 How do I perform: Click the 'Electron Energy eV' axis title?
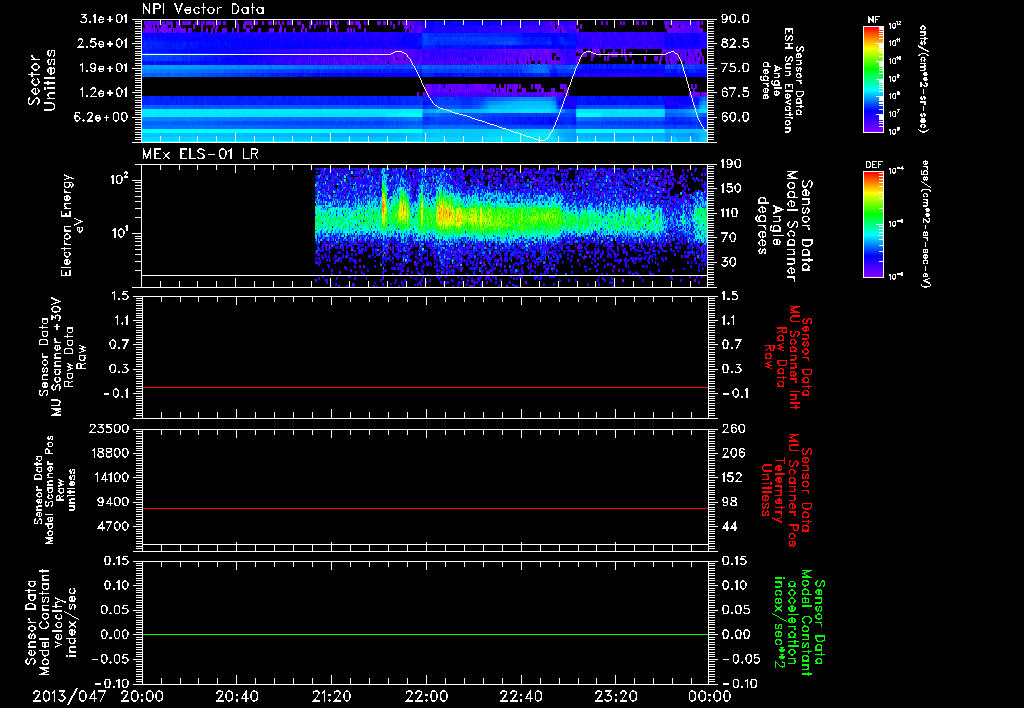(73, 225)
